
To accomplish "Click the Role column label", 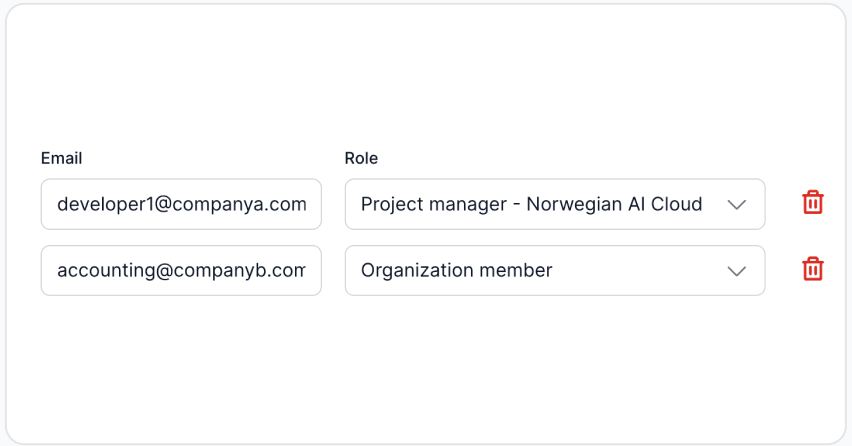I will tap(361, 158).
